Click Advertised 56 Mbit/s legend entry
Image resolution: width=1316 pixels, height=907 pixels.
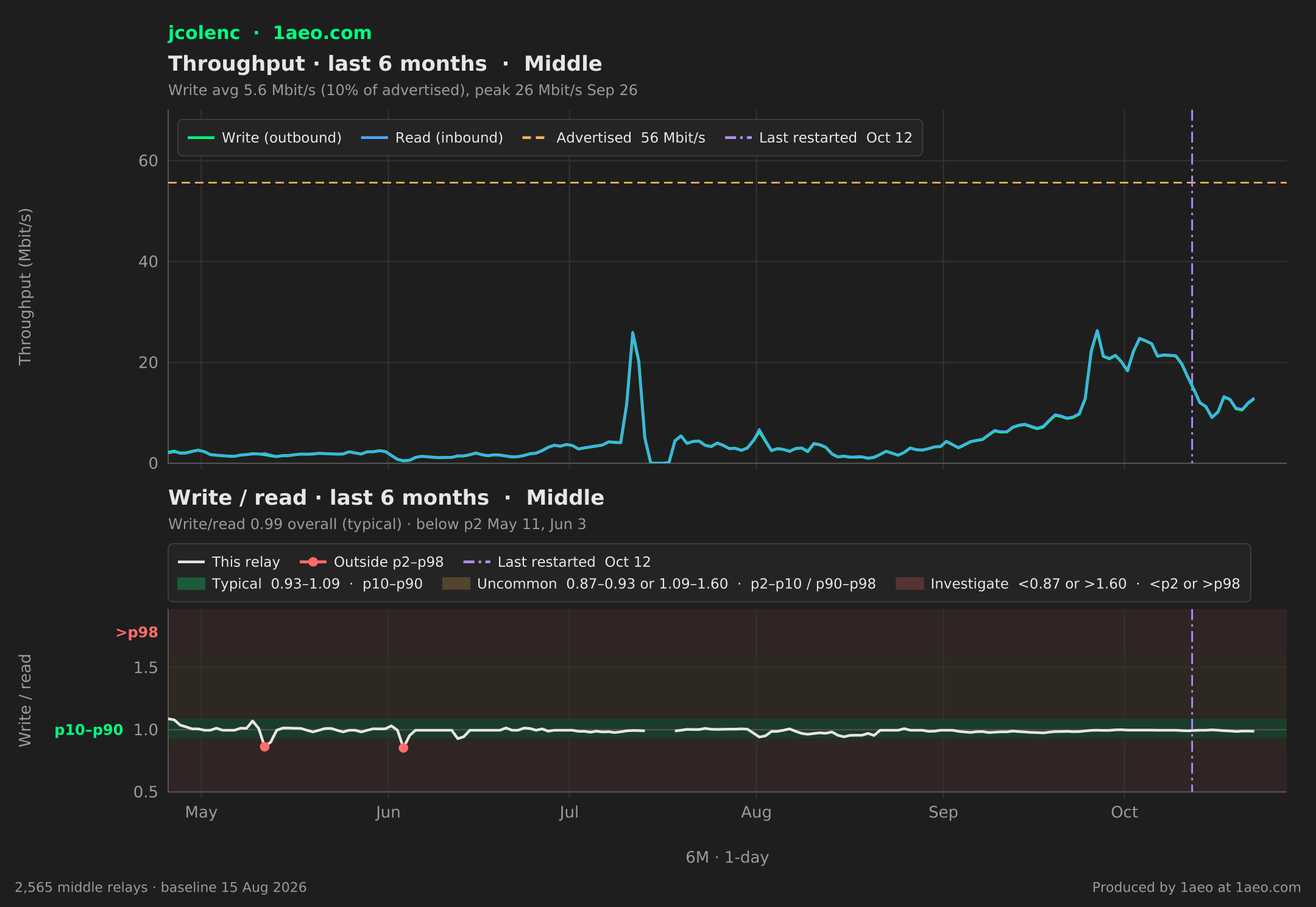614,138
